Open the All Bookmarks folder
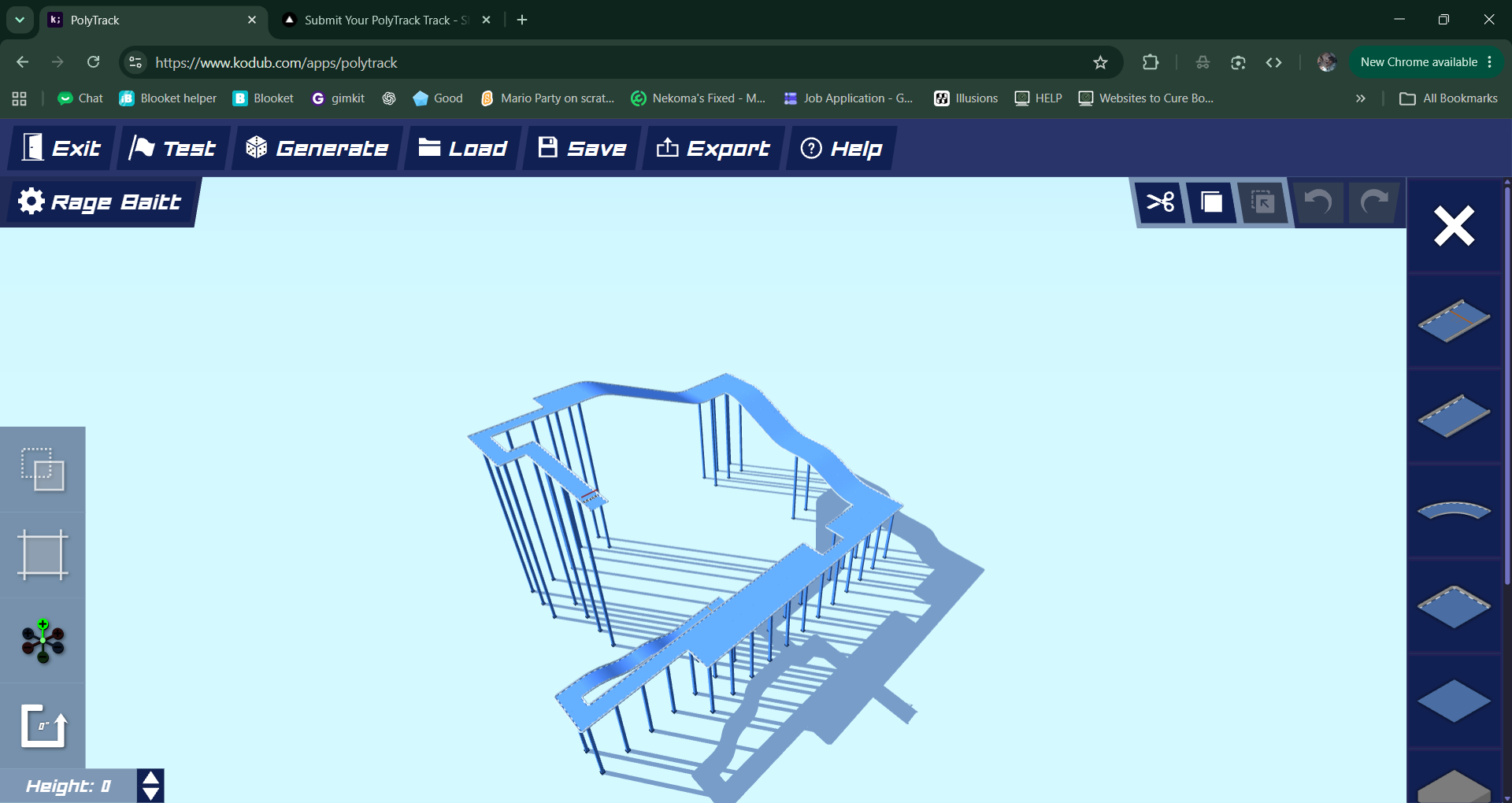The height and width of the screenshot is (803, 1512). [1449, 98]
